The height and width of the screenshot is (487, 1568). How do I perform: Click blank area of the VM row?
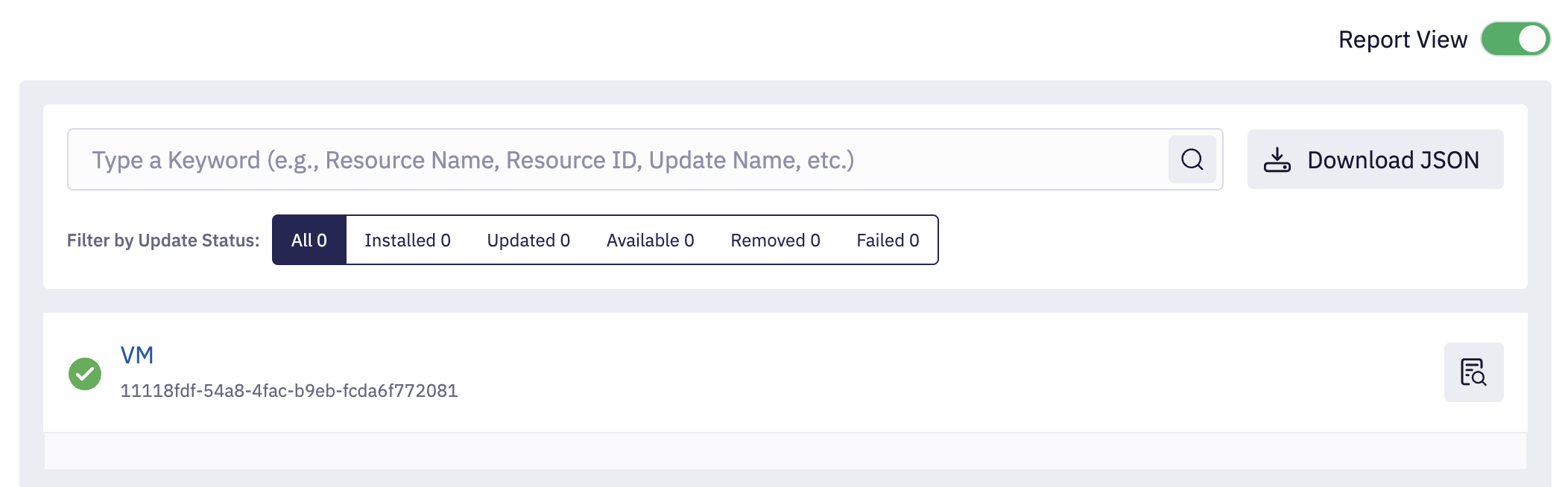(x=894, y=372)
